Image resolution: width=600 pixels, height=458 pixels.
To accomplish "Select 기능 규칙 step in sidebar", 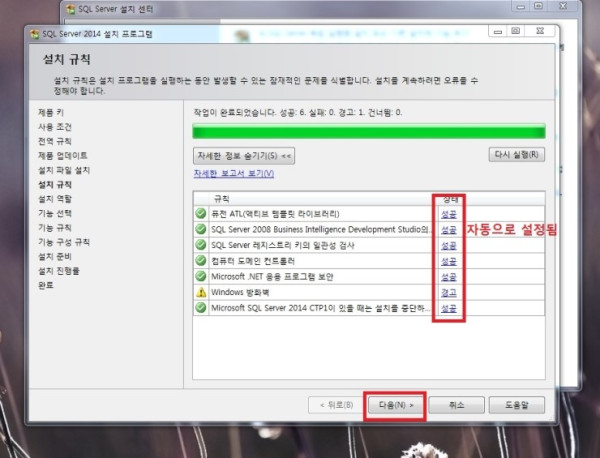I will 55,228.
